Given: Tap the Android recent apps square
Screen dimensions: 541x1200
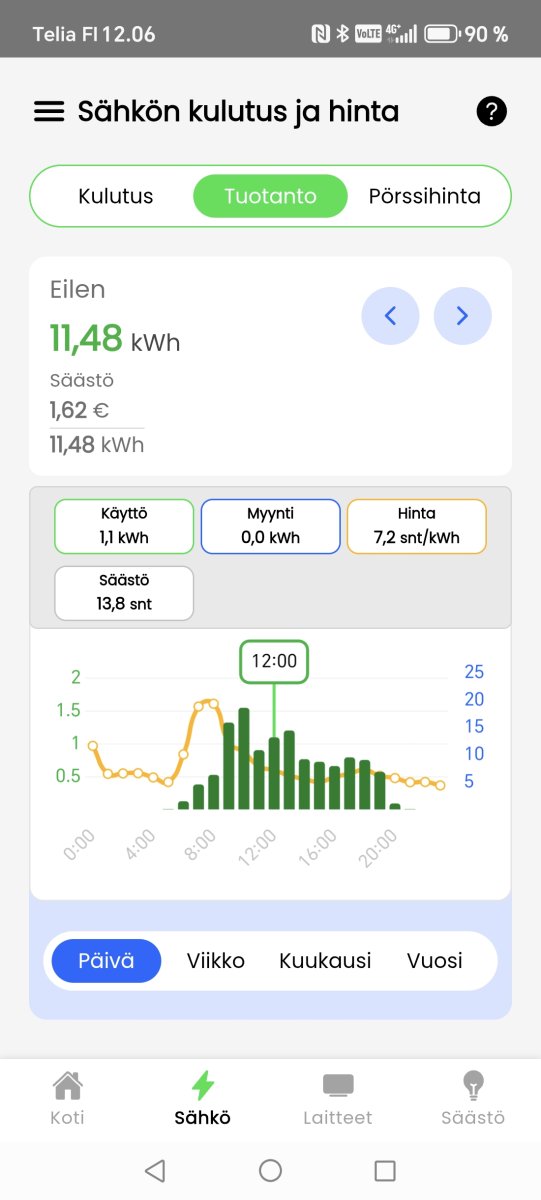Looking at the screenshot, I should tap(385, 1171).
